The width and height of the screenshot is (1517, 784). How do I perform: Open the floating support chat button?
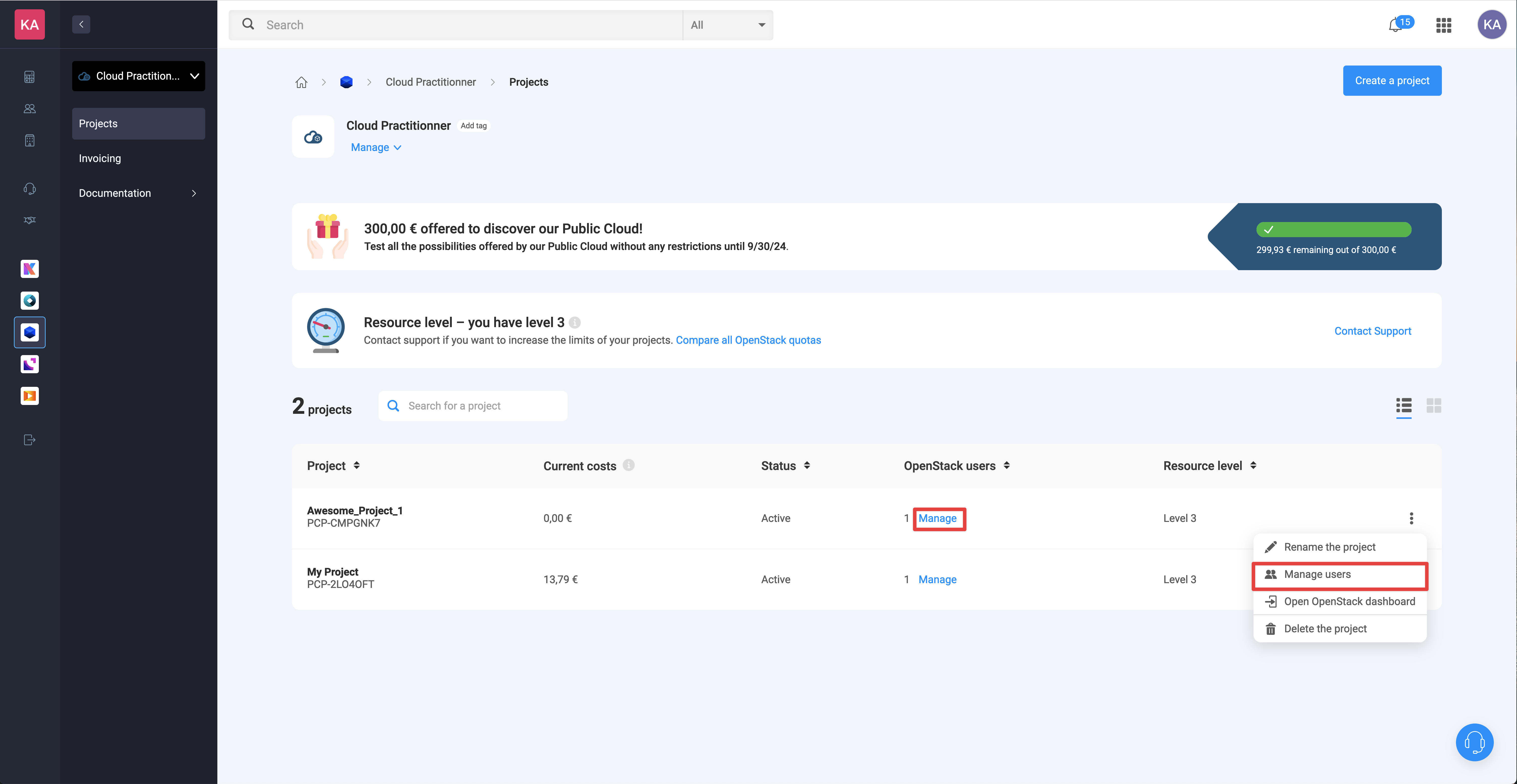(x=1475, y=742)
